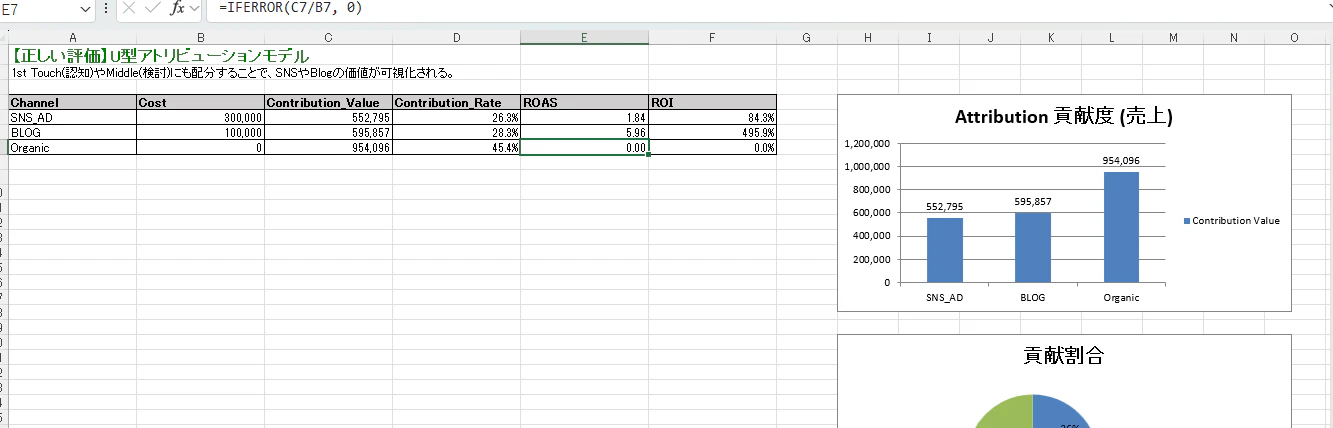Select the table cell showing 552,795
Image resolution: width=1333 pixels, height=428 pixels.
[x=328, y=117]
